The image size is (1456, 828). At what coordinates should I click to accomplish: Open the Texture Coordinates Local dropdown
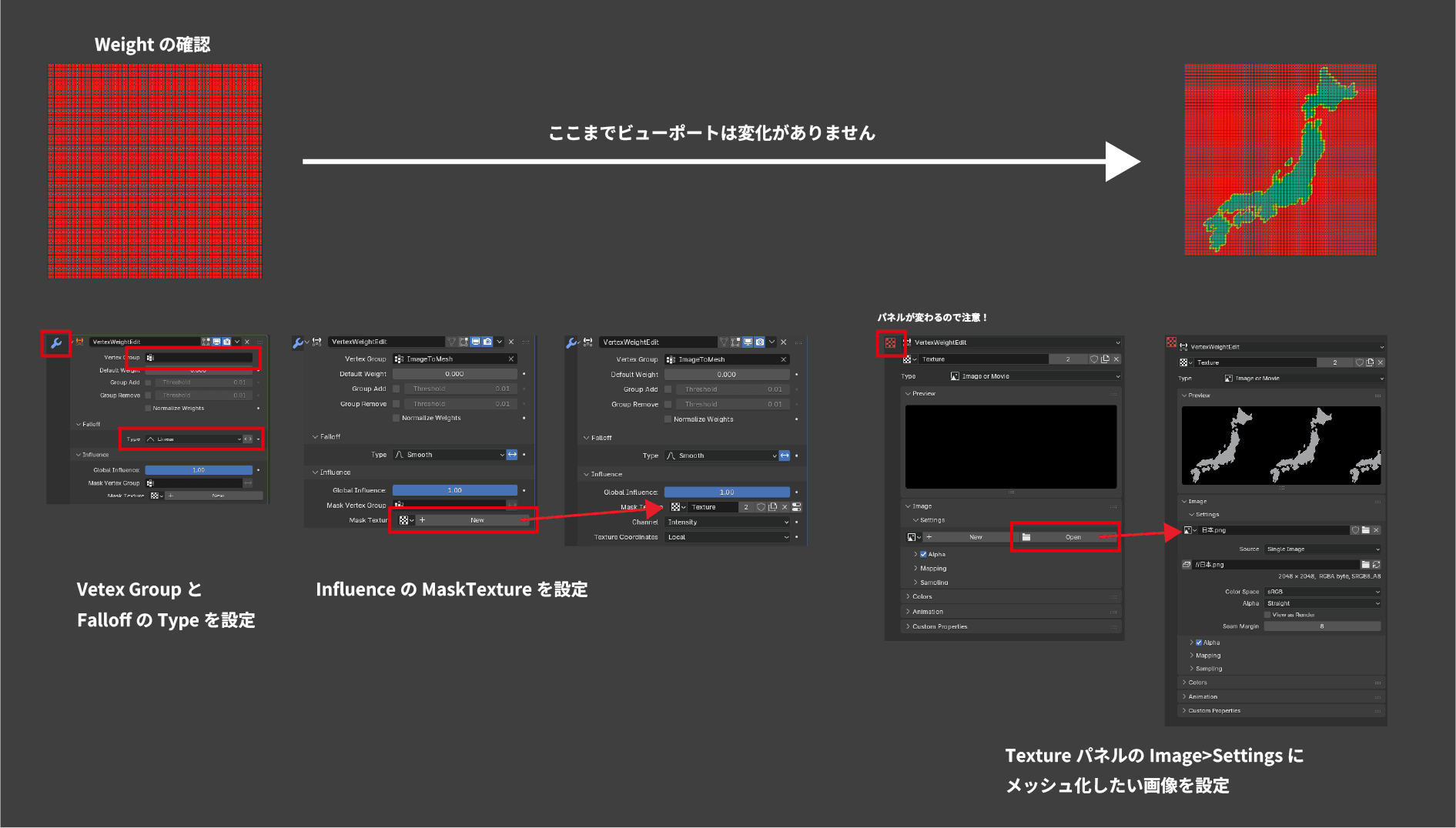point(728,537)
